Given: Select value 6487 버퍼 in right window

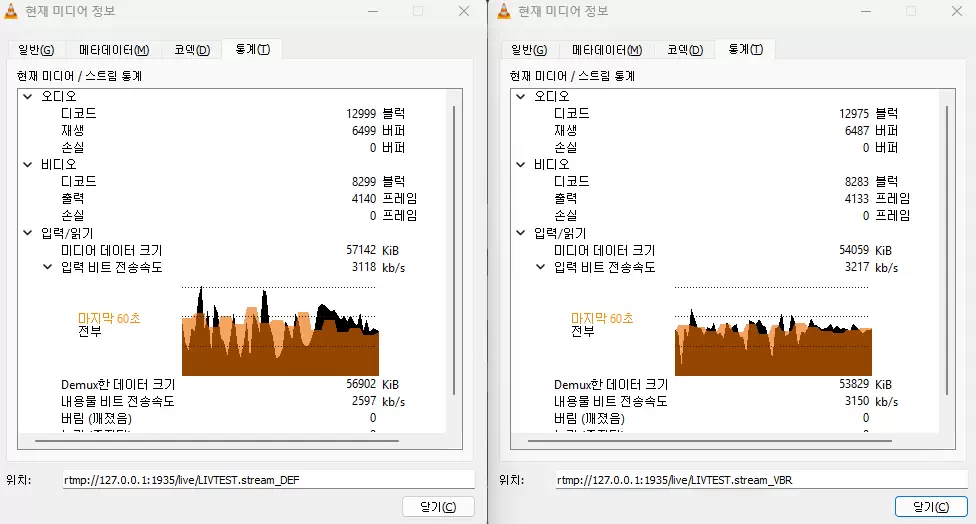Looking at the screenshot, I should [x=871, y=131].
